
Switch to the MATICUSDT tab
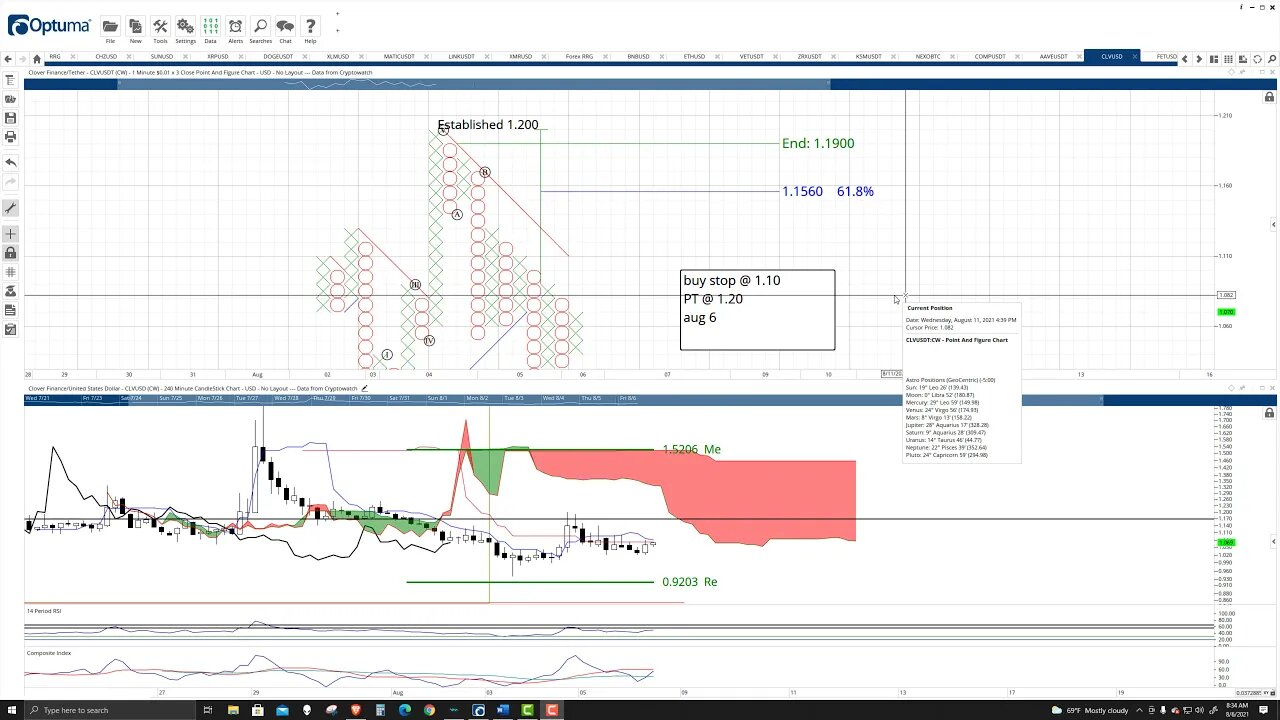tap(399, 57)
